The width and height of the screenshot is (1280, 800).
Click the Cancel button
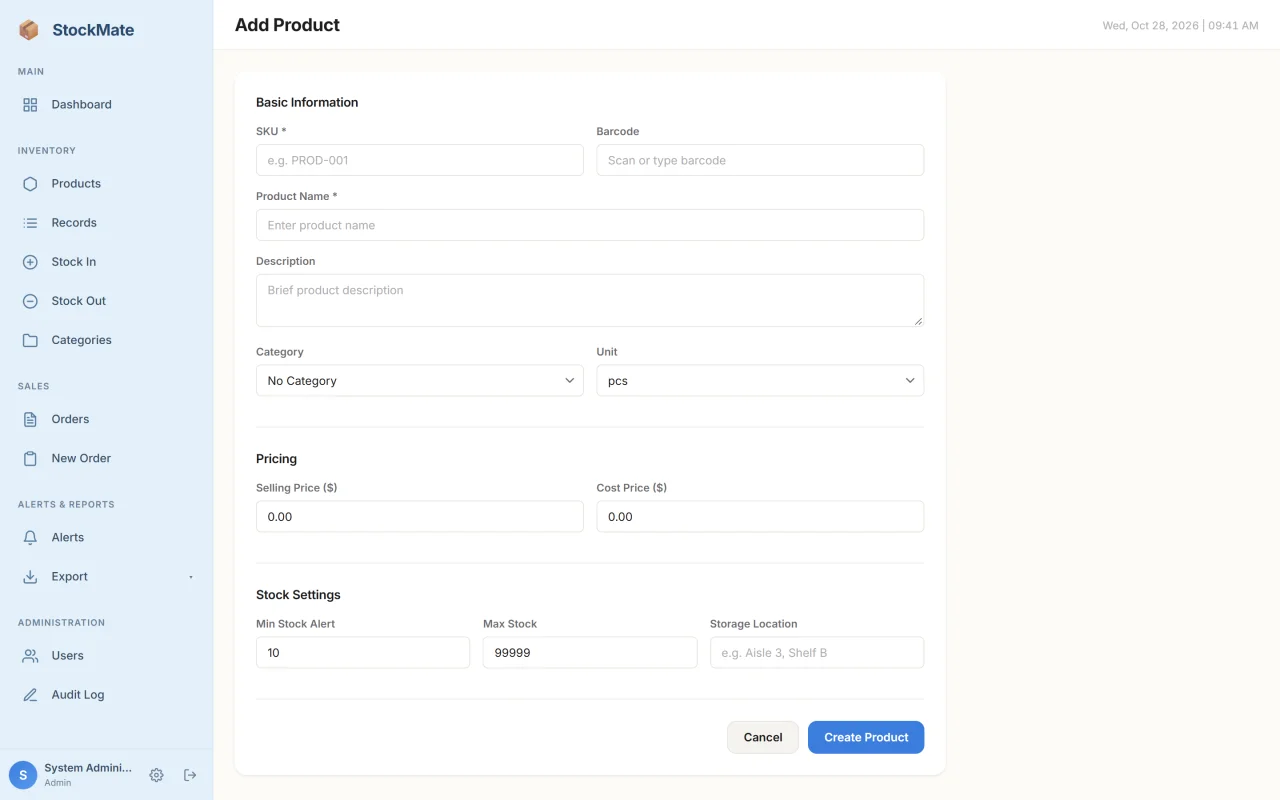pos(763,737)
